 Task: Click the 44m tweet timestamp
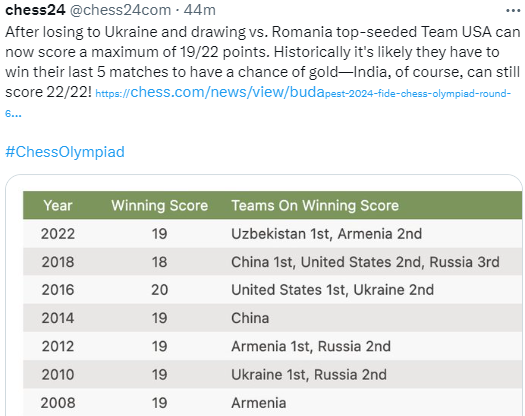pyautogui.click(x=200, y=10)
